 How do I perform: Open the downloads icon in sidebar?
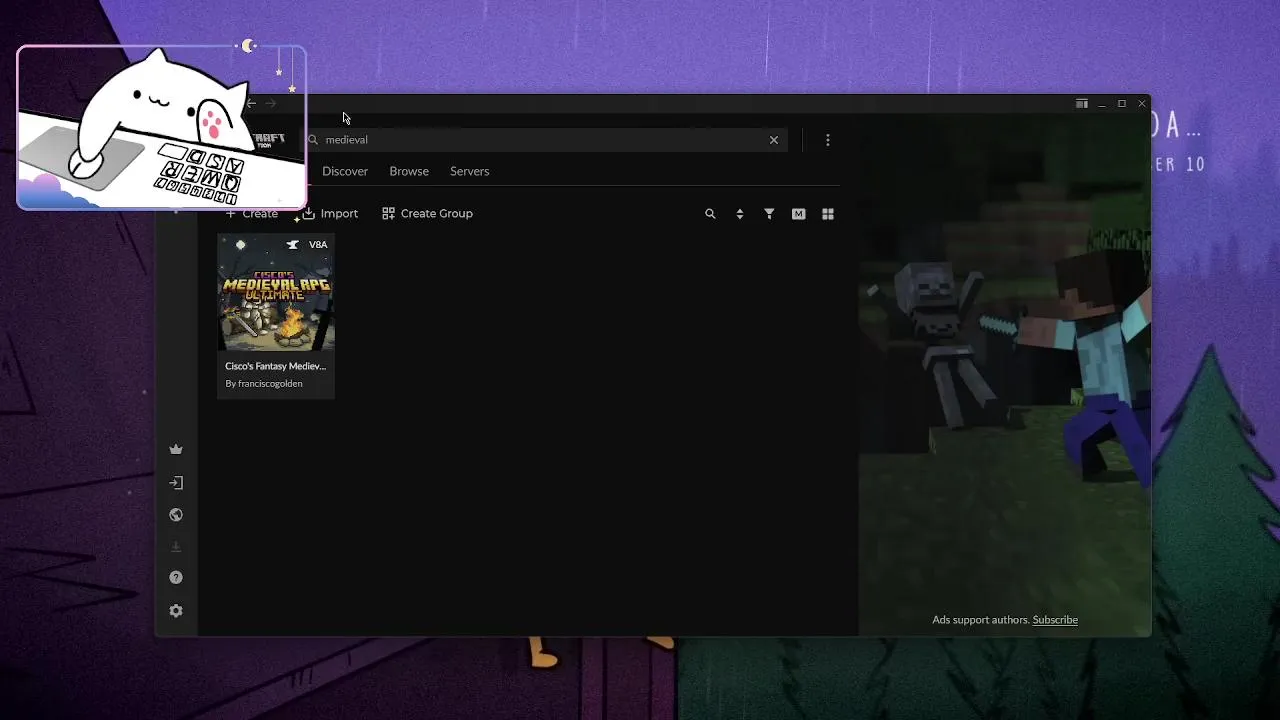coord(176,547)
